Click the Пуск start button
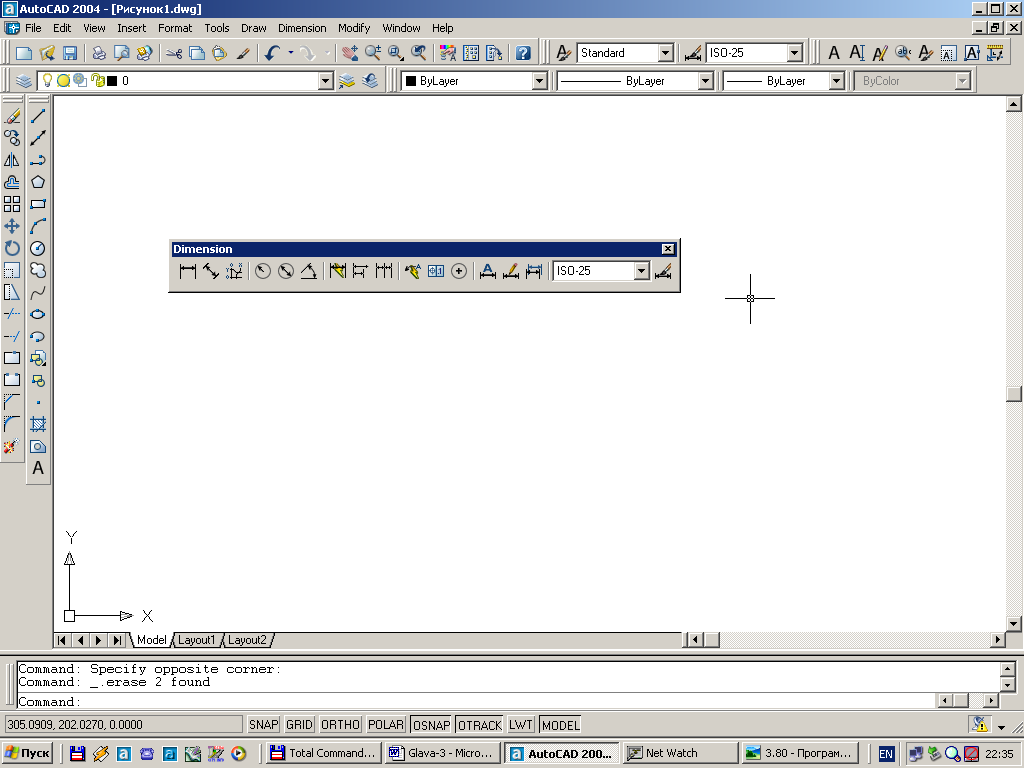This screenshot has width=1024, height=768. click(x=27, y=753)
